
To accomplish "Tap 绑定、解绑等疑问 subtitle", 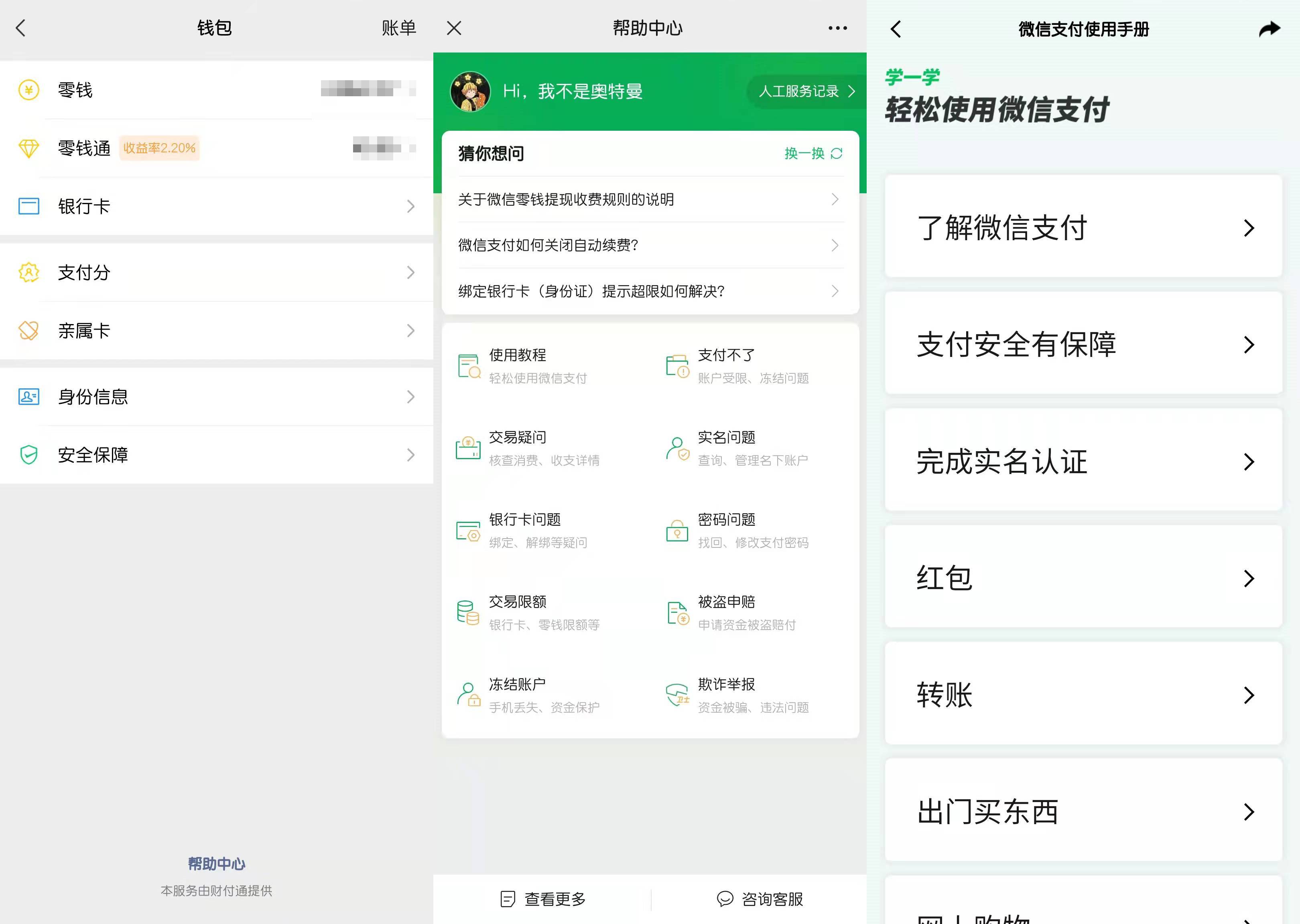I will [538, 543].
